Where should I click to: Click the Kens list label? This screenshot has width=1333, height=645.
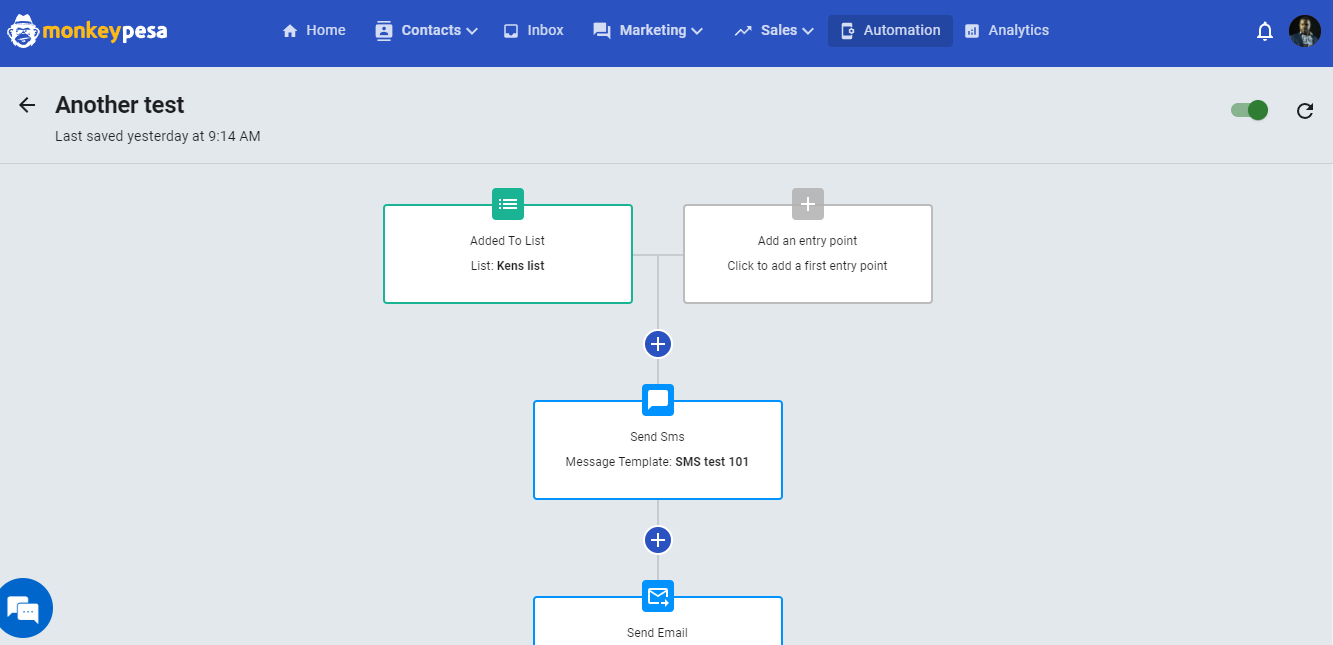pyautogui.click(x=521, y=266)
